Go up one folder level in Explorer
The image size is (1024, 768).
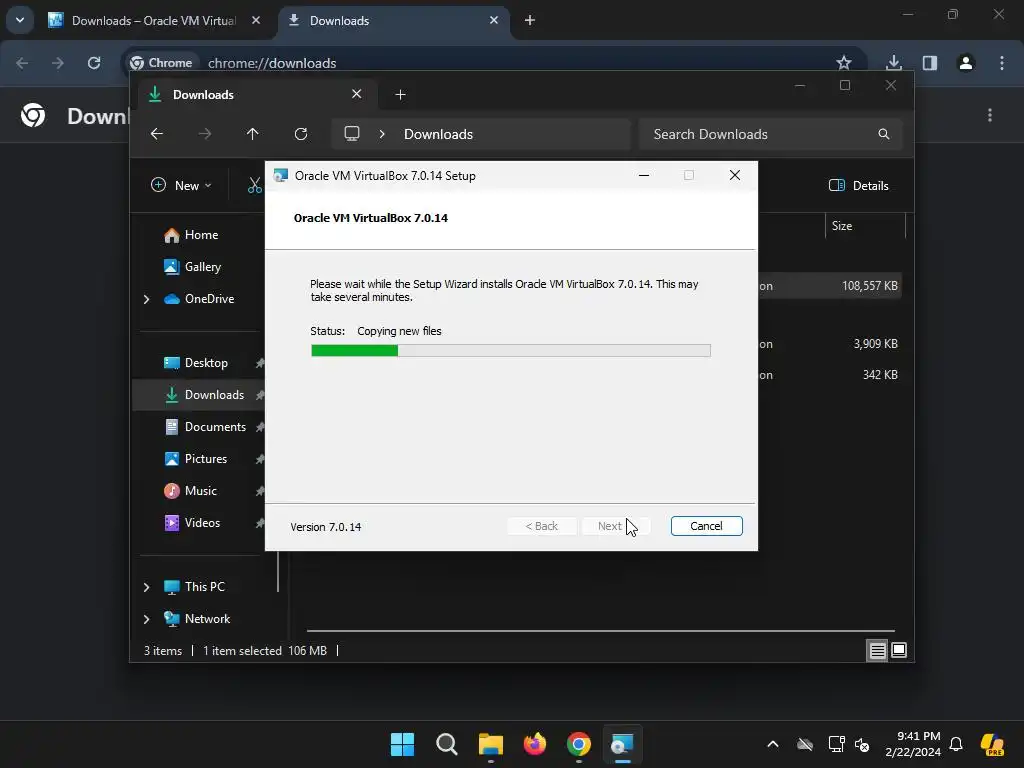(253, 134)
